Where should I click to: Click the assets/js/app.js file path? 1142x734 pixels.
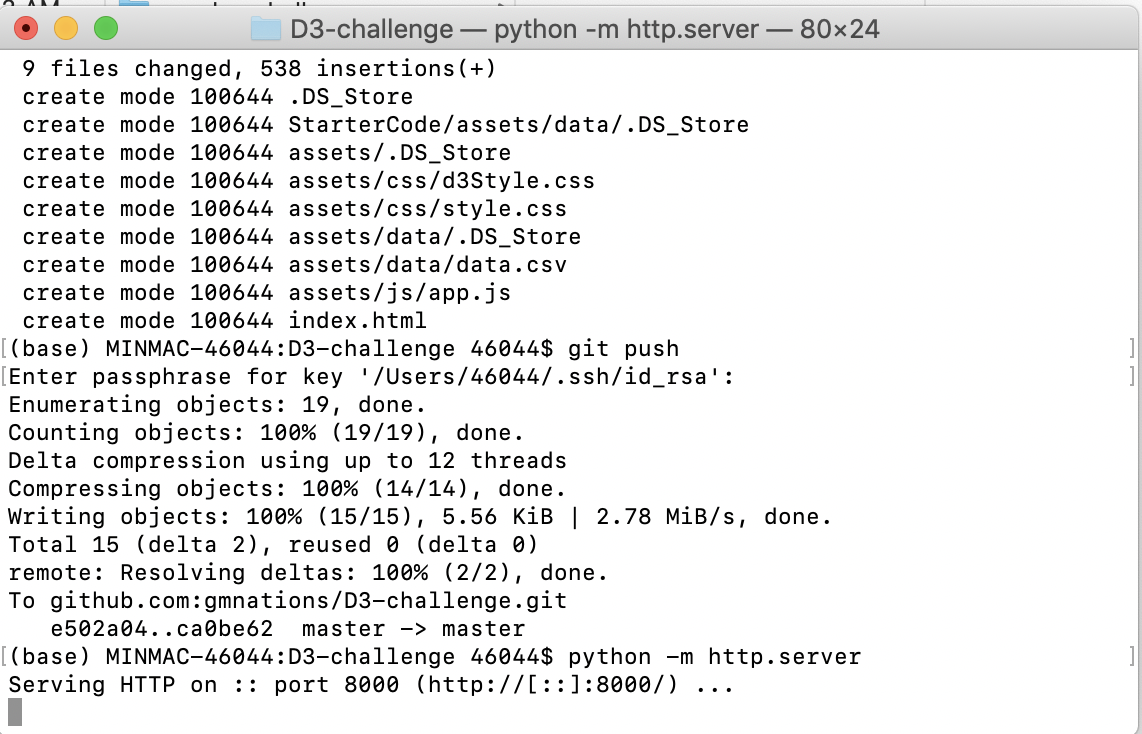[398, 292]
